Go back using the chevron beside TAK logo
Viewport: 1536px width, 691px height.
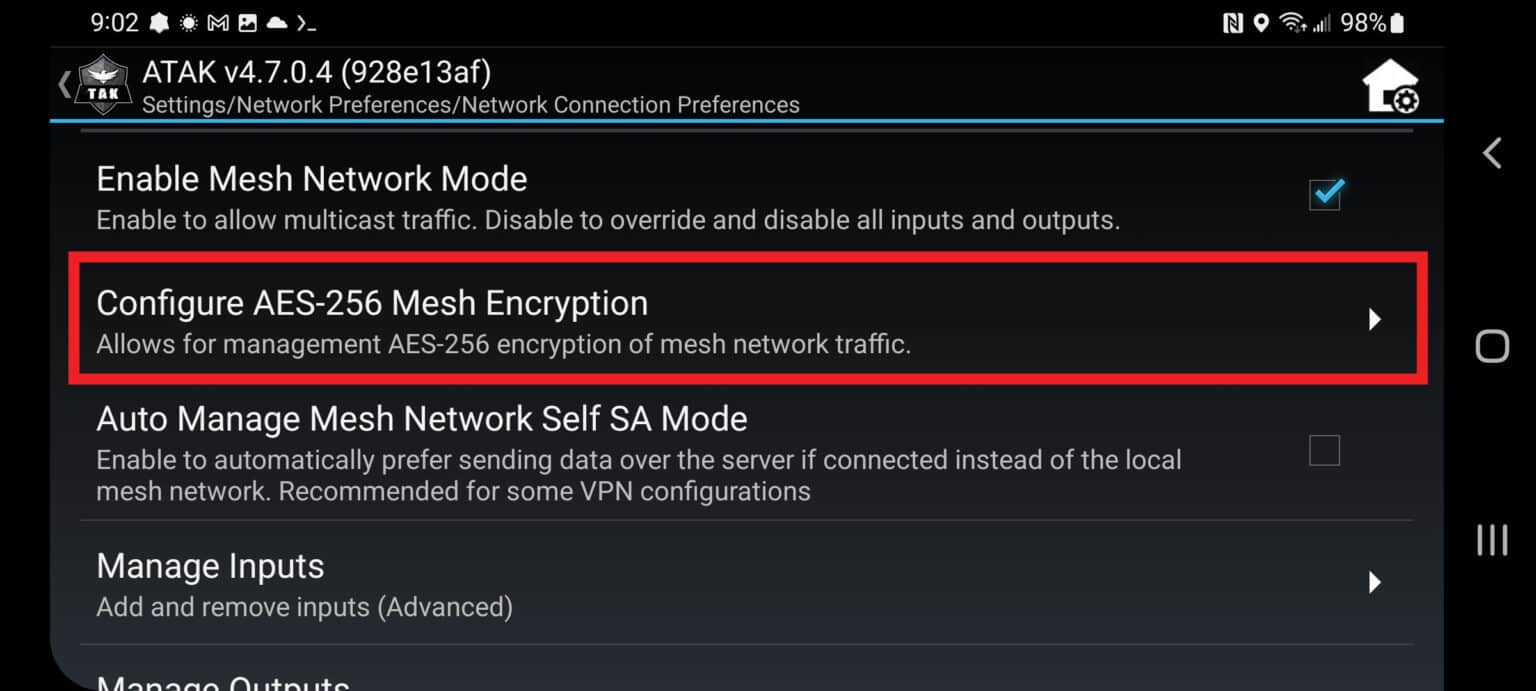[65, 85]
